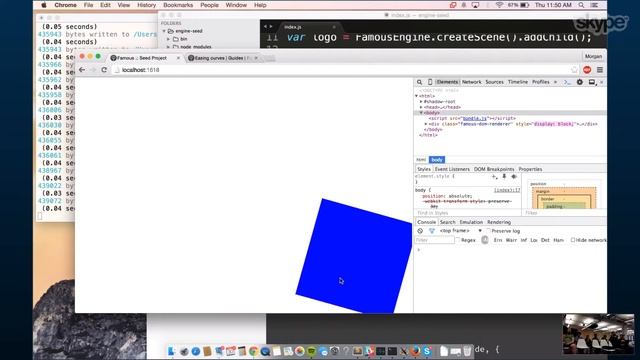This screenshot has height=360, width=640.
Task: Select the Easing curves browser tab
Action: pyautogui.click(x=222, y=58)
